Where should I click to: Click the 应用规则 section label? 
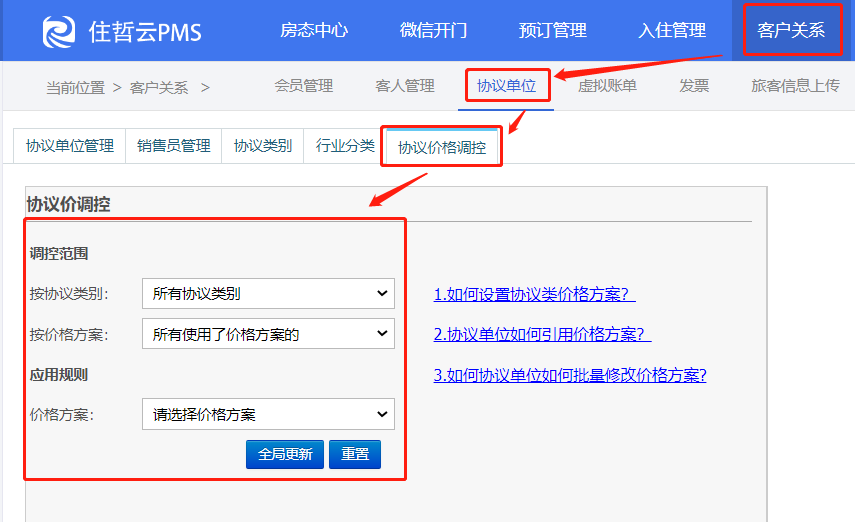pyautogui.click(x=59, y=375)
